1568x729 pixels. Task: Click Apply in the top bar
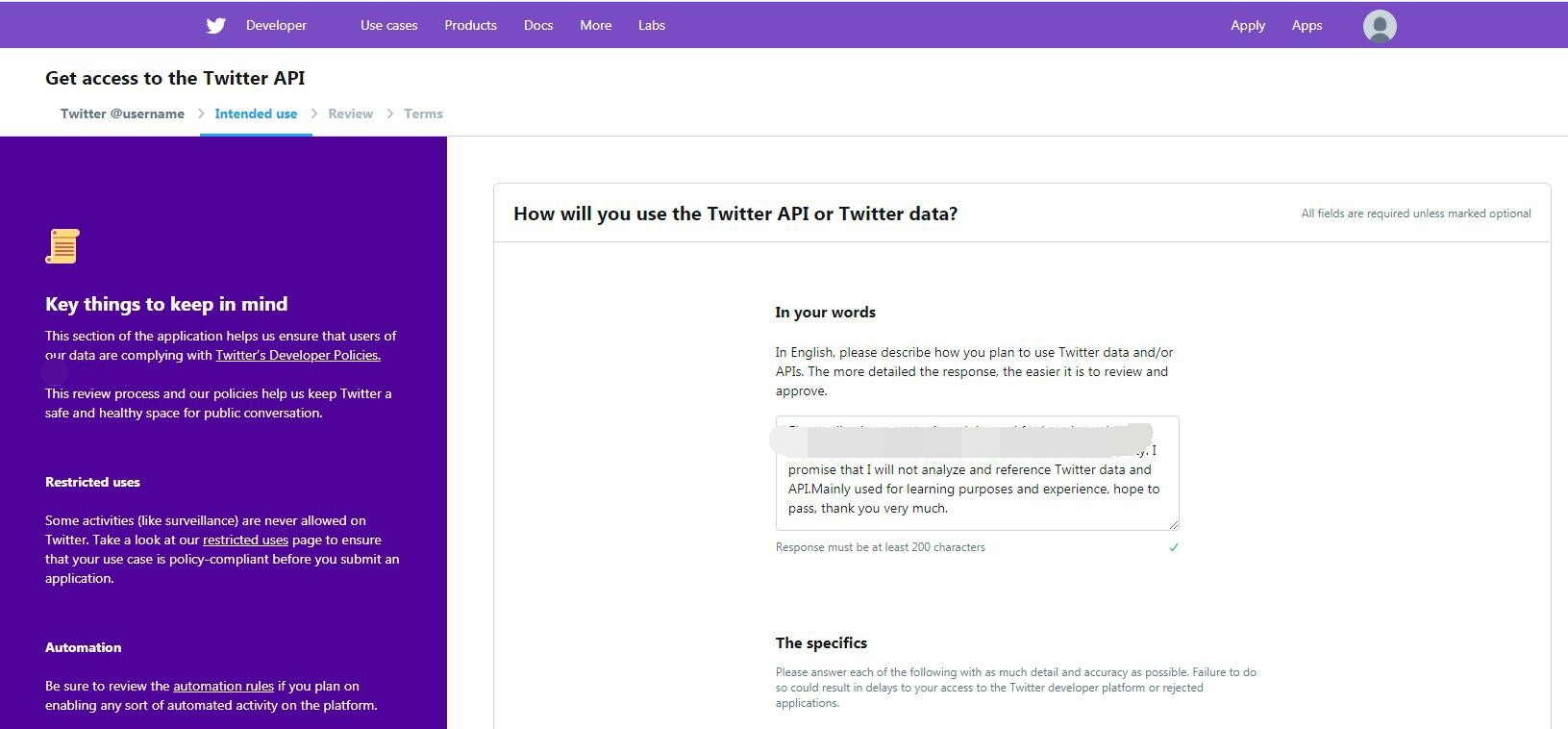[1248, 26]
